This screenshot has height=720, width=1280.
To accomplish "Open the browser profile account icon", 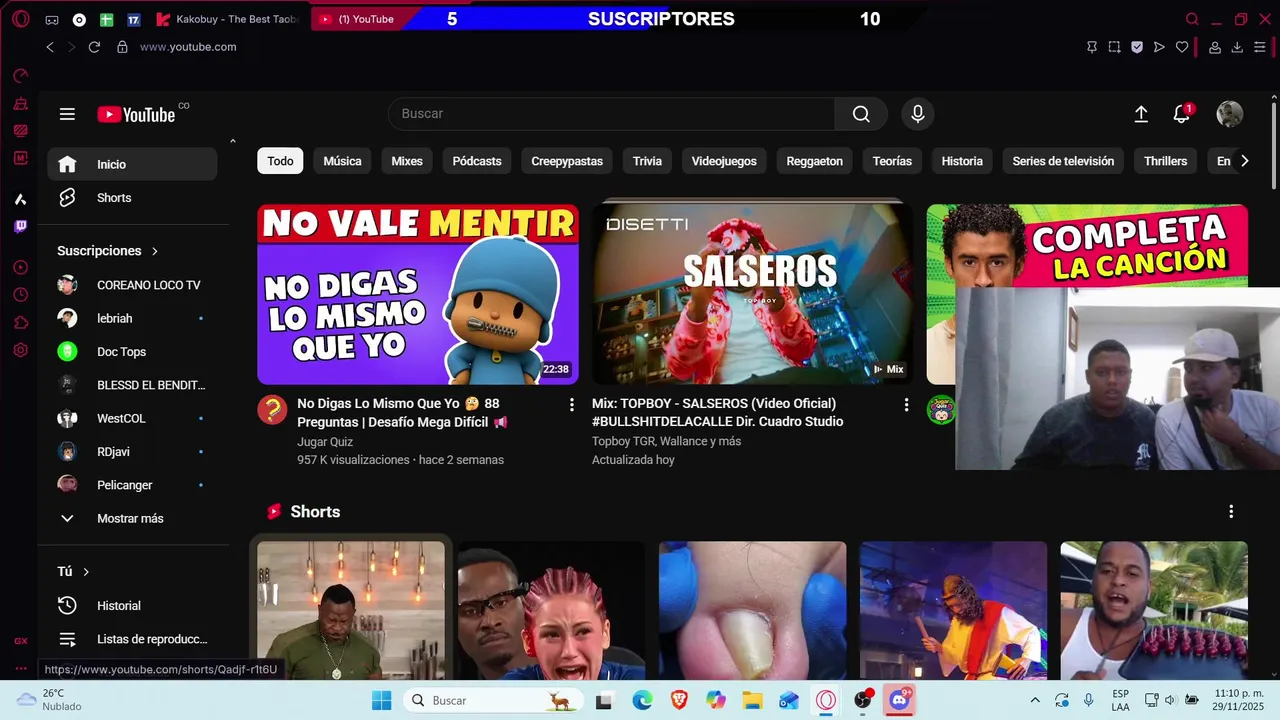I will (1215, 47).
